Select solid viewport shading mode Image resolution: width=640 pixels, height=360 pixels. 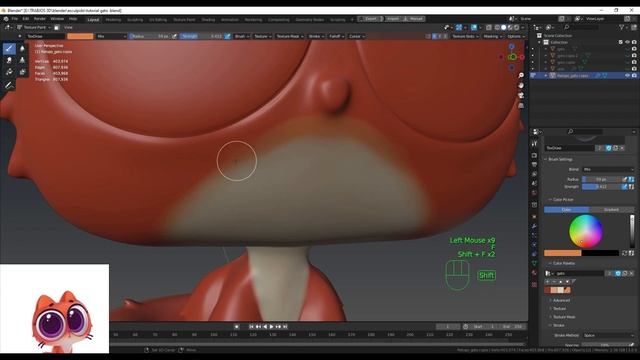coord(504,27)
